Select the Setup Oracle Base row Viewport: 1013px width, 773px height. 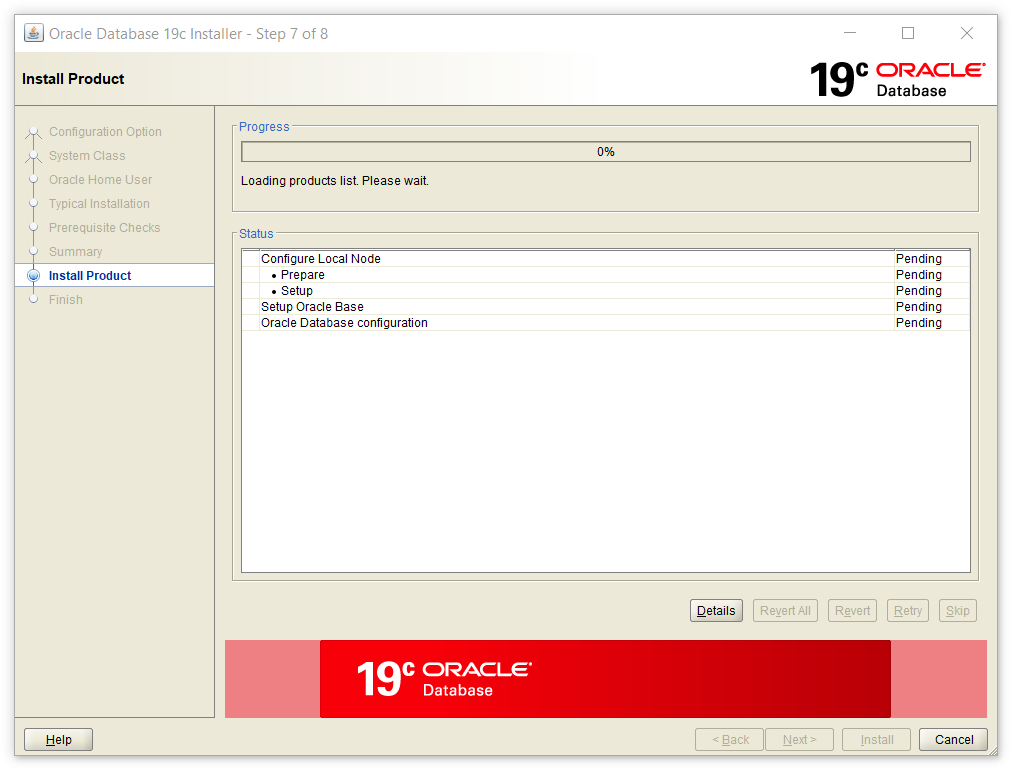pyautogui.click(x=312, y=307)
